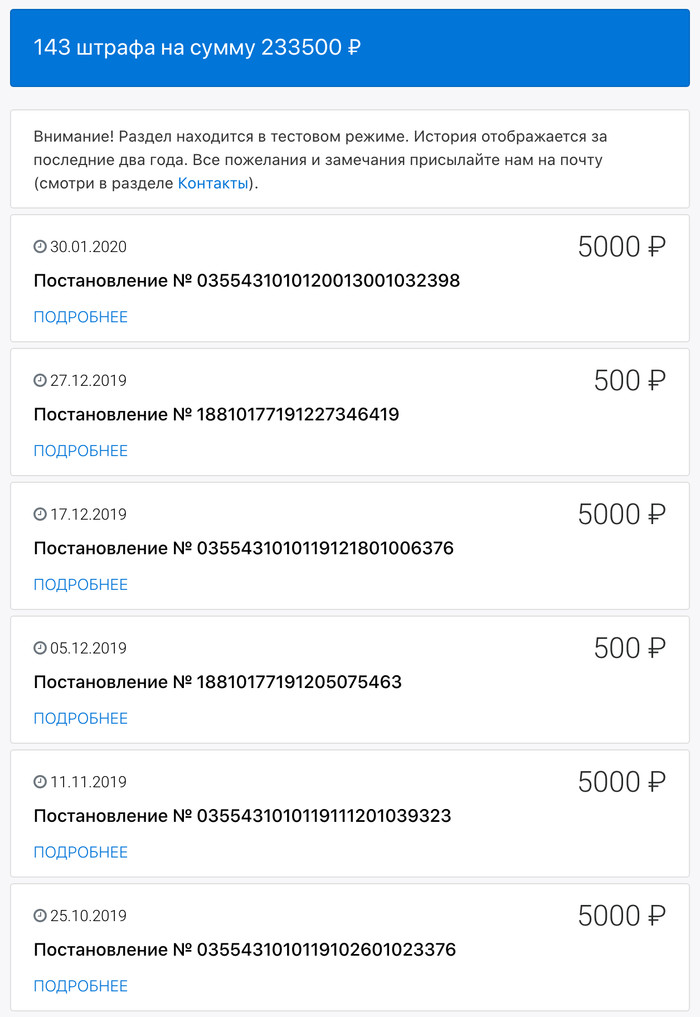Click clock icon next to 30.01.2020
The image size is (700, 1017).
click(x=40, y=247)
